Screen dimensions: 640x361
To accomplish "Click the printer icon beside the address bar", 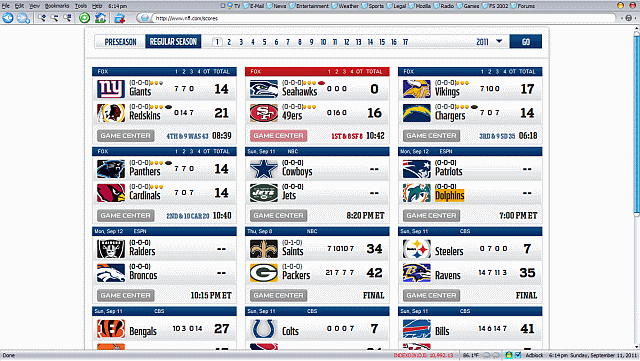I will (x=629, y=18).
